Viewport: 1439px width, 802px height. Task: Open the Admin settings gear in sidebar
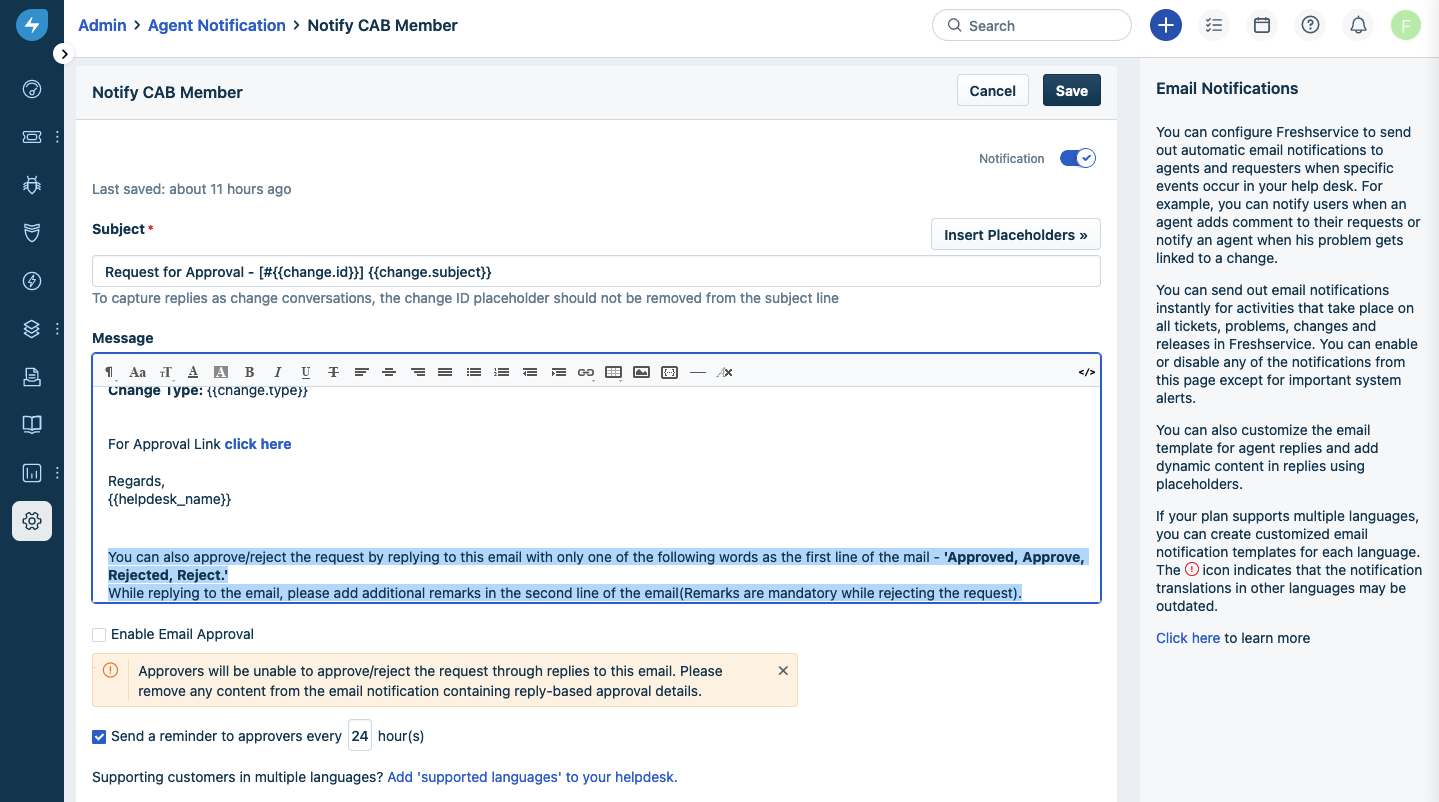[x=31, y=521]
